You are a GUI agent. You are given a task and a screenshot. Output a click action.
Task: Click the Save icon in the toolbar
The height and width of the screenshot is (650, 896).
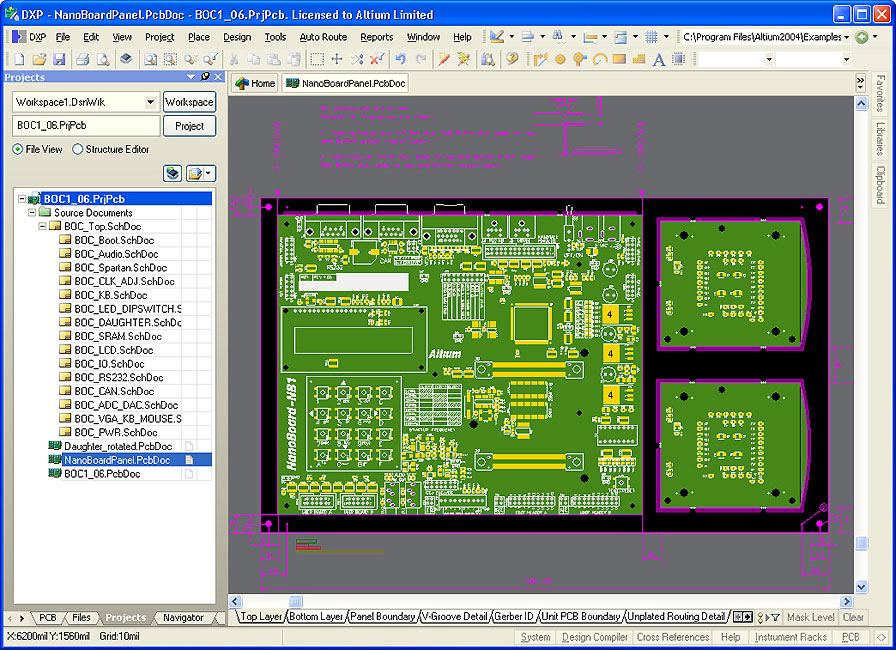click(x=59, y=59)
